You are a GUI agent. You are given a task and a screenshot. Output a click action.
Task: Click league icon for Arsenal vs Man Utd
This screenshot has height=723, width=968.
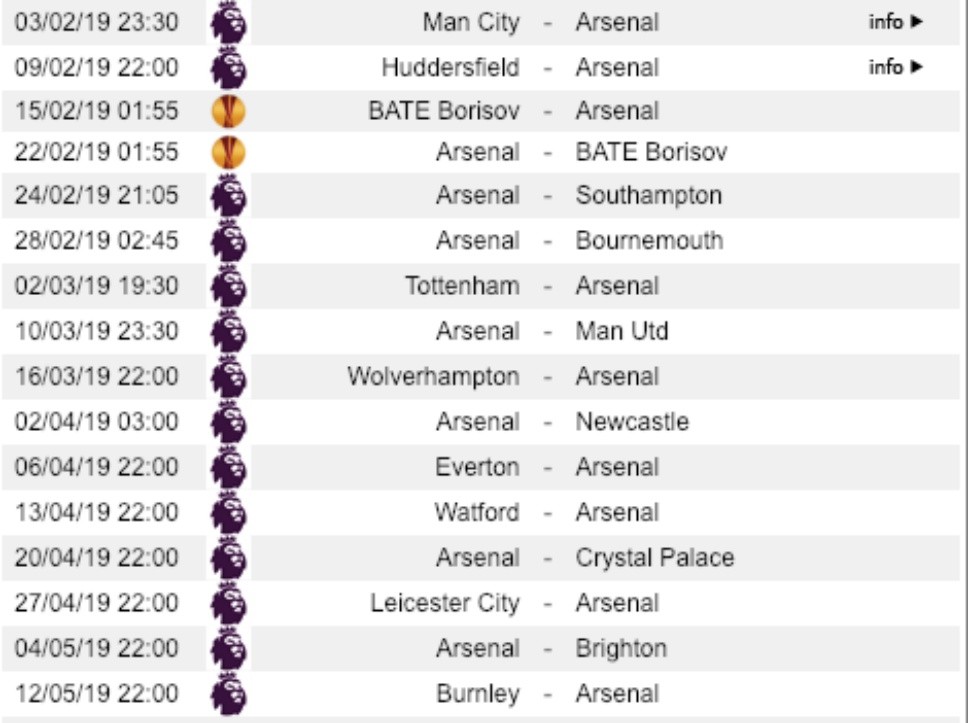point(229,332)
